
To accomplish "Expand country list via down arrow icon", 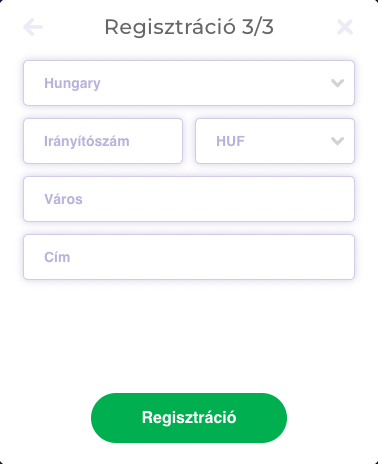I will [337, 83].
